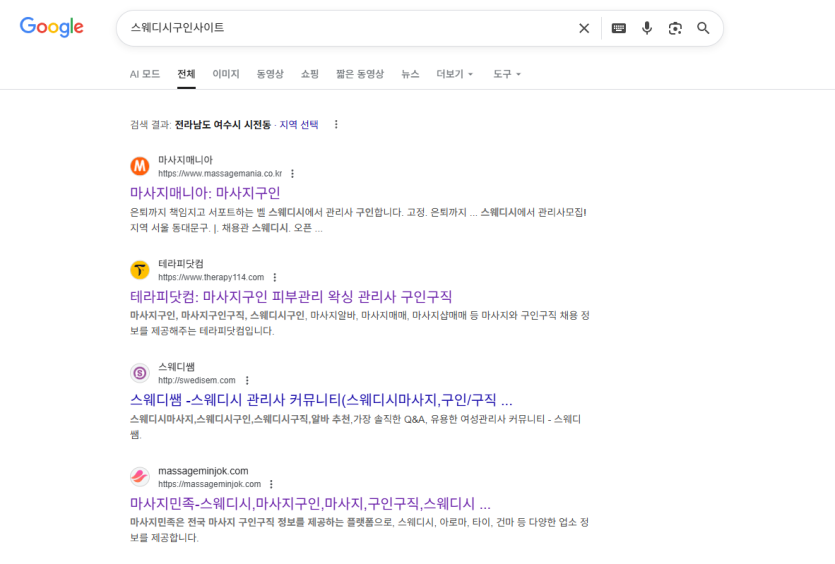Viewport: 835px width, 564px height.
Task: Switch to the 뉴스 tab
Action: click(x=410, y=74)
